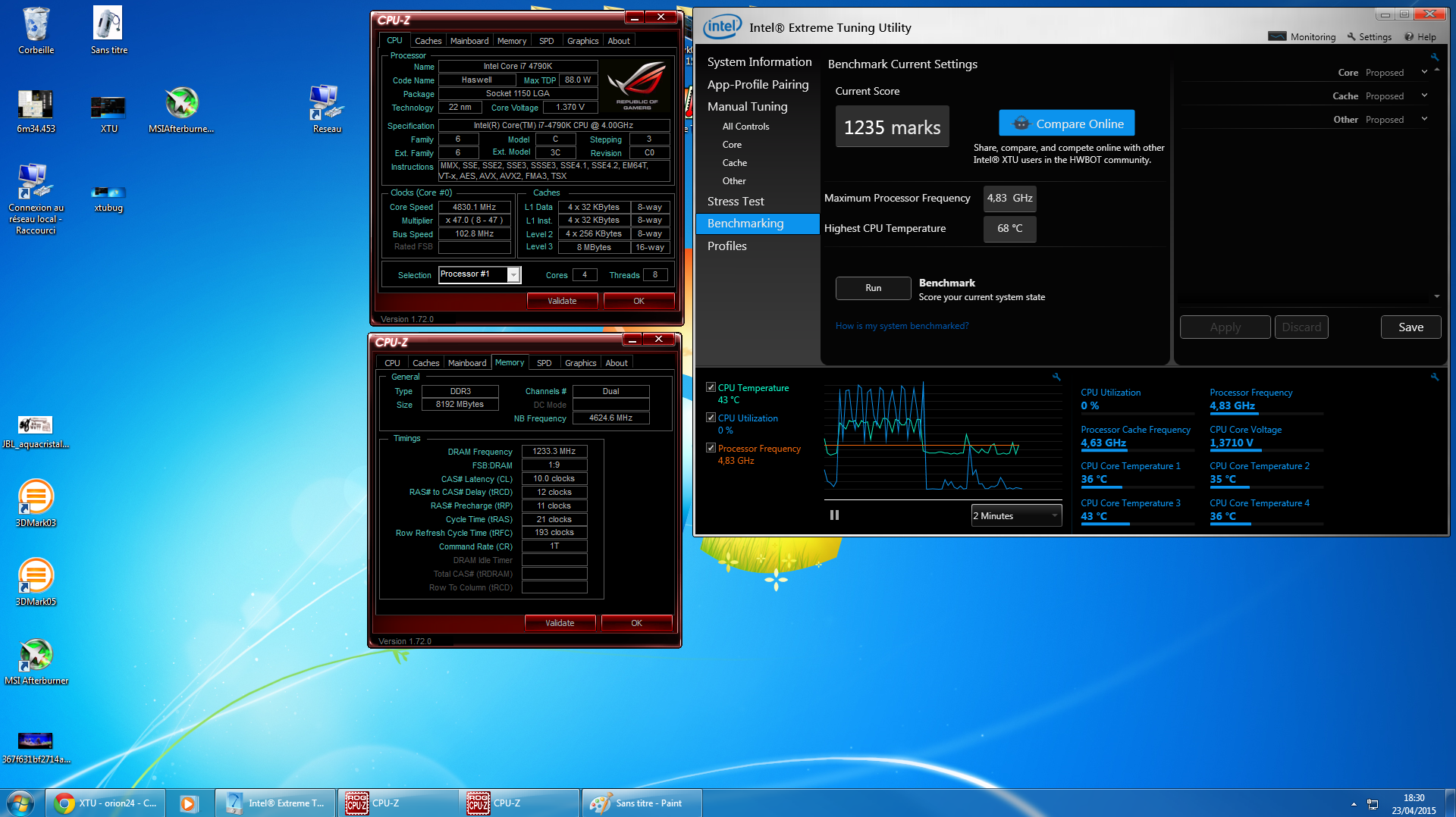The height and width of the screenshot is (817, 1456).
Task: Open the Caches tab in top CPU-Z
Action: tap(428, 41)
